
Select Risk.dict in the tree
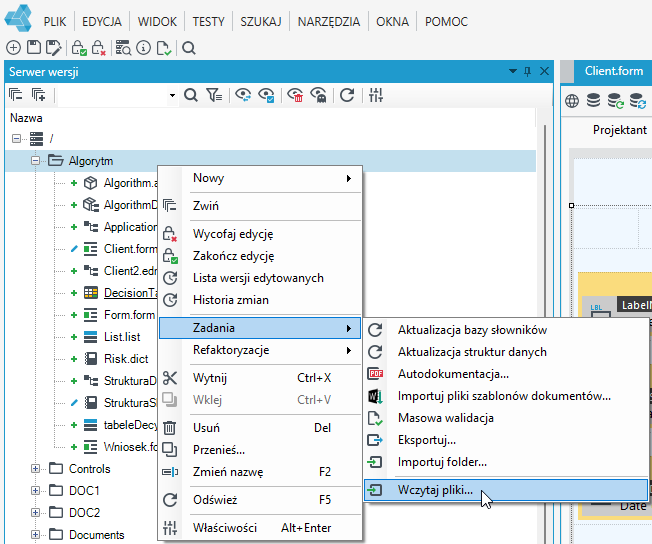pyautogui.click(x=126, y=359)
